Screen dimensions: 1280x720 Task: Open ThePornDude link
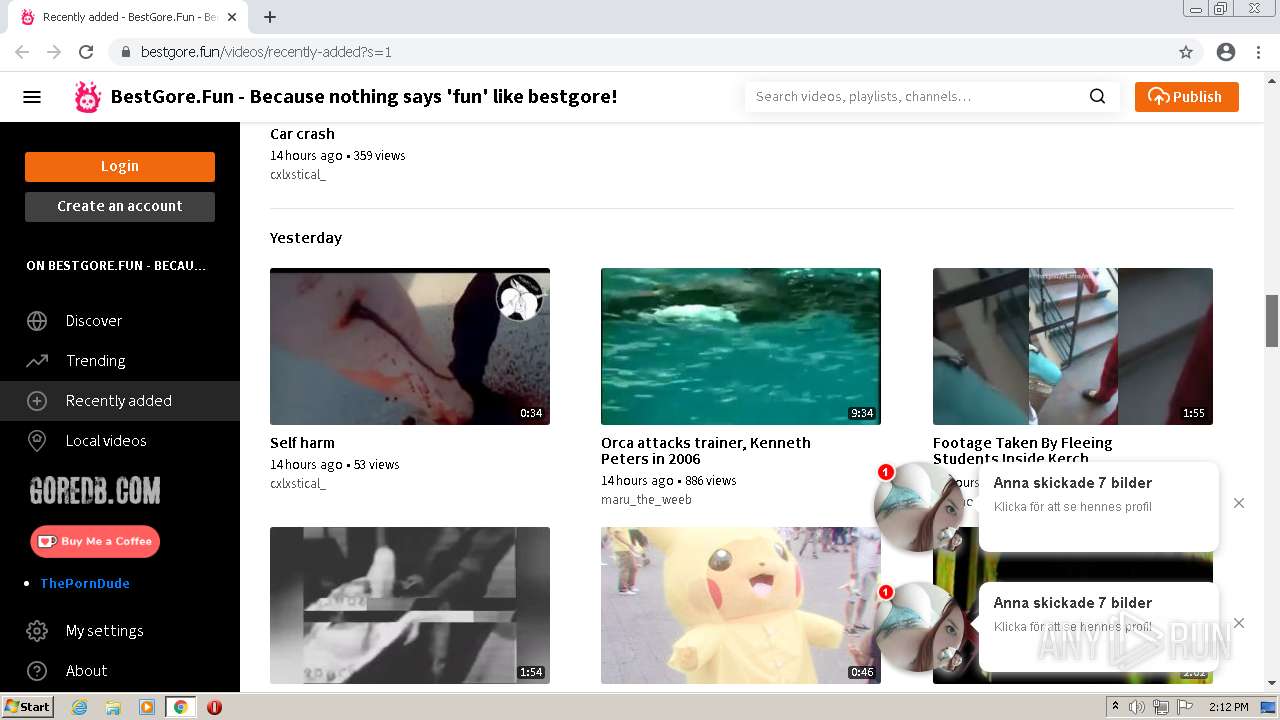tap(85, 583)
